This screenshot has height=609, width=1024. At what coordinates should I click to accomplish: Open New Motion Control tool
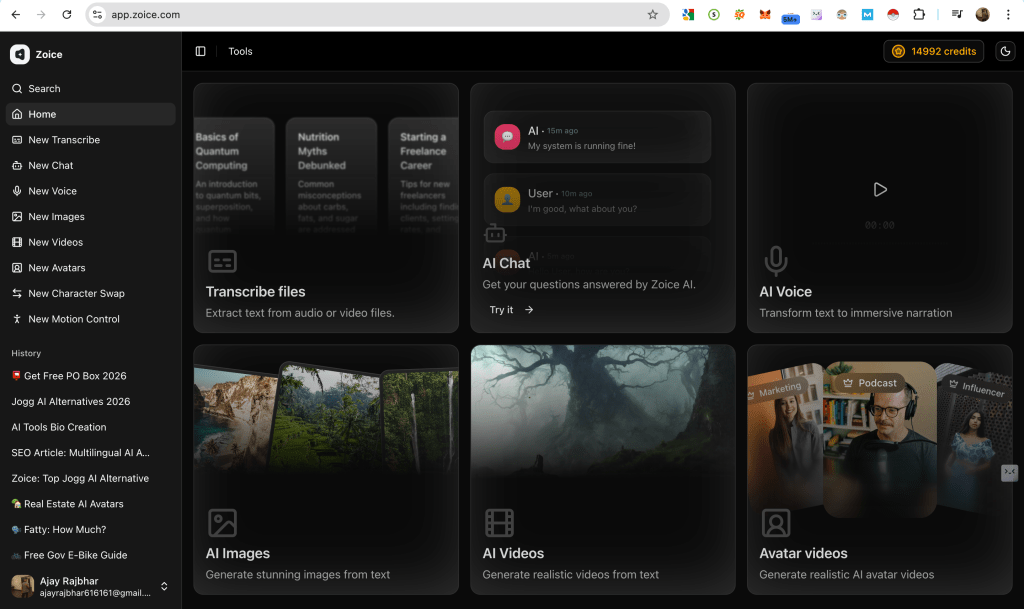[74, 319]
